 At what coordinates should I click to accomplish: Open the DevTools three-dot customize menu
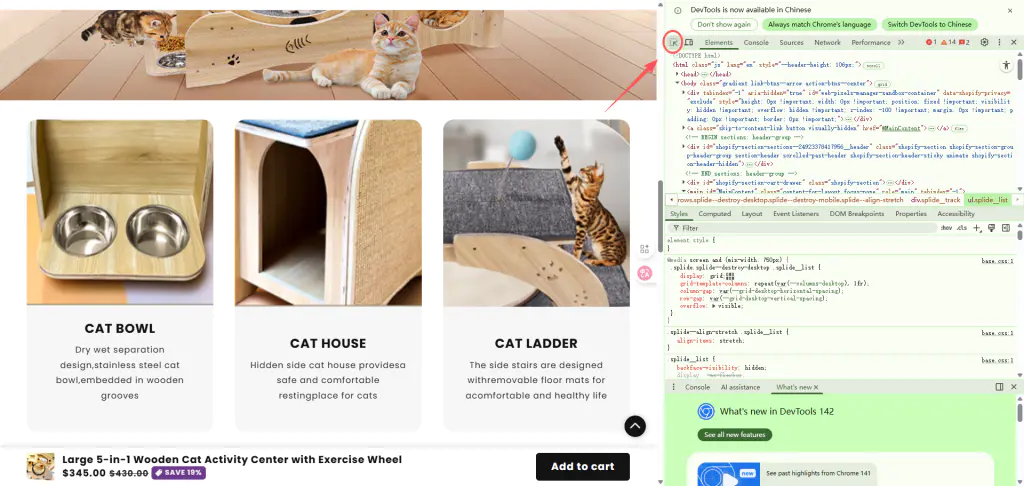(x=999, y=42)
